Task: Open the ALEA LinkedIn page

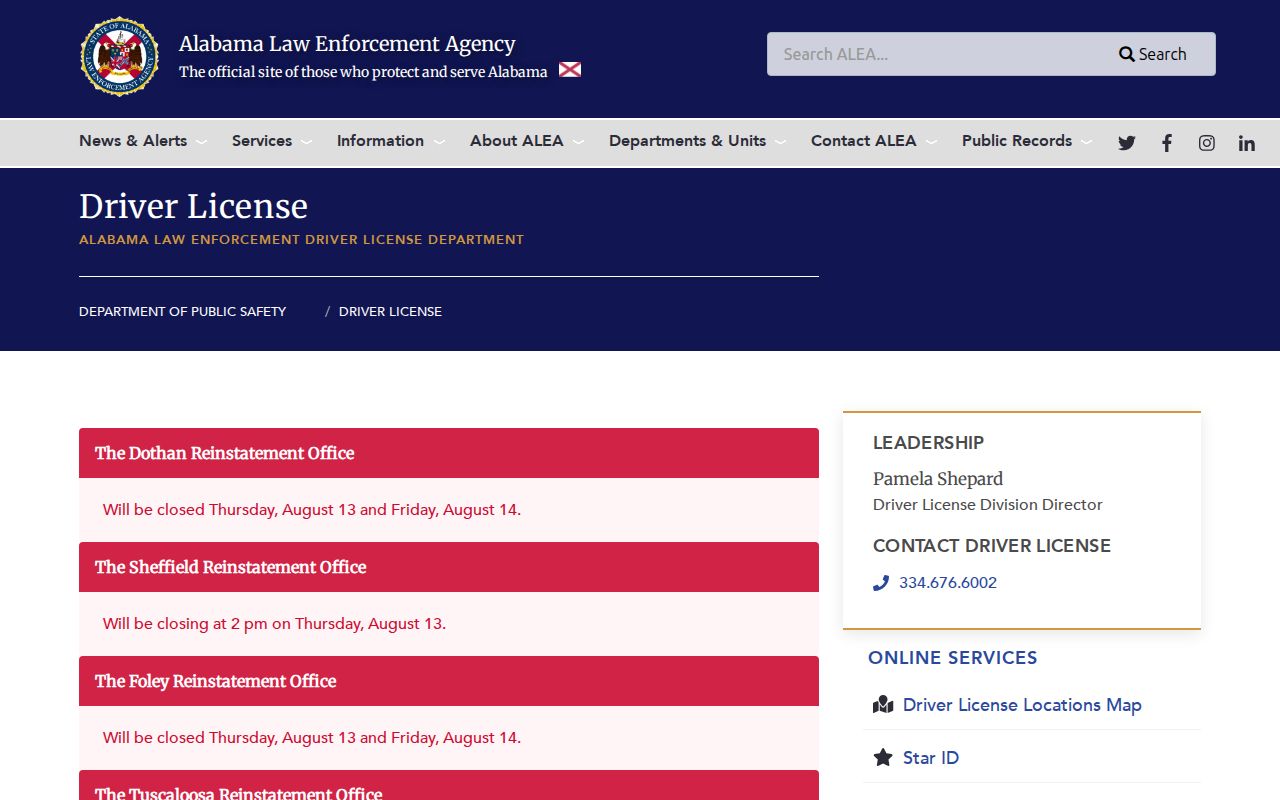Action: coord(1247,143)
